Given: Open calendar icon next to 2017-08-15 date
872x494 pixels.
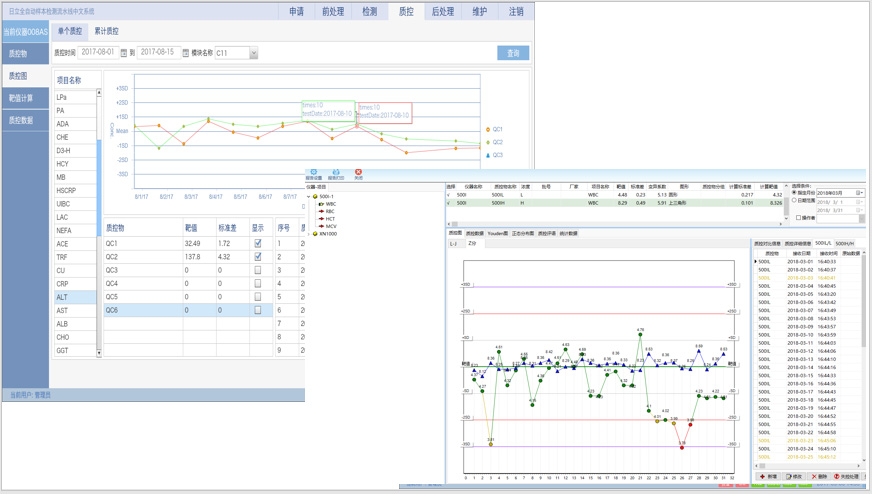Looking at the screenshot, I should pos(186,53).
